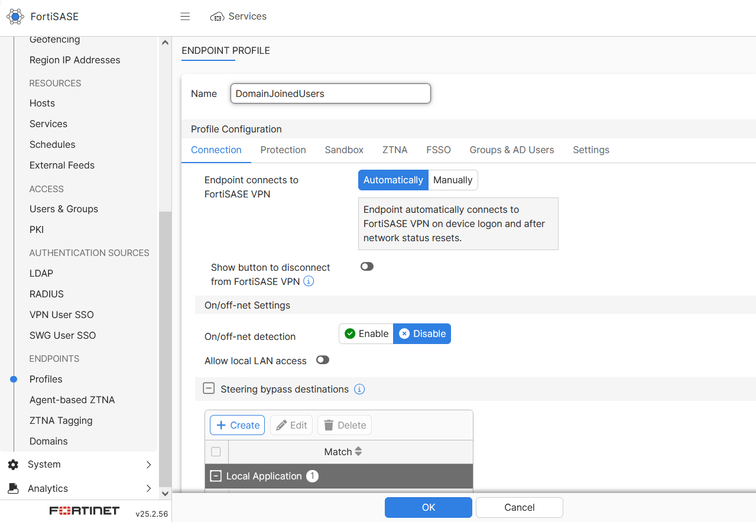Click info icon next to Steering bypass destinations
The image size is (756, 522).
pyautogui.click(x=359, y=389)
